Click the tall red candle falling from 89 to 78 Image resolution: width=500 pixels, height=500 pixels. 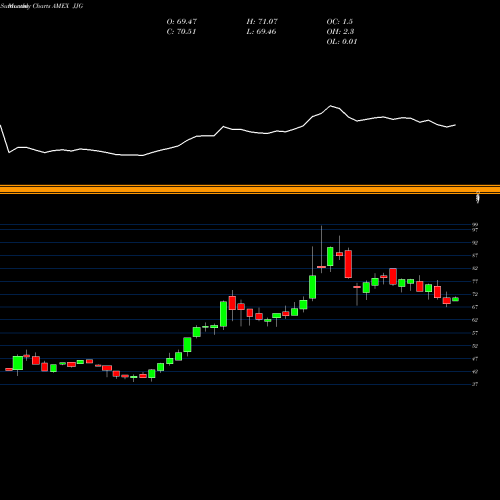348,264
